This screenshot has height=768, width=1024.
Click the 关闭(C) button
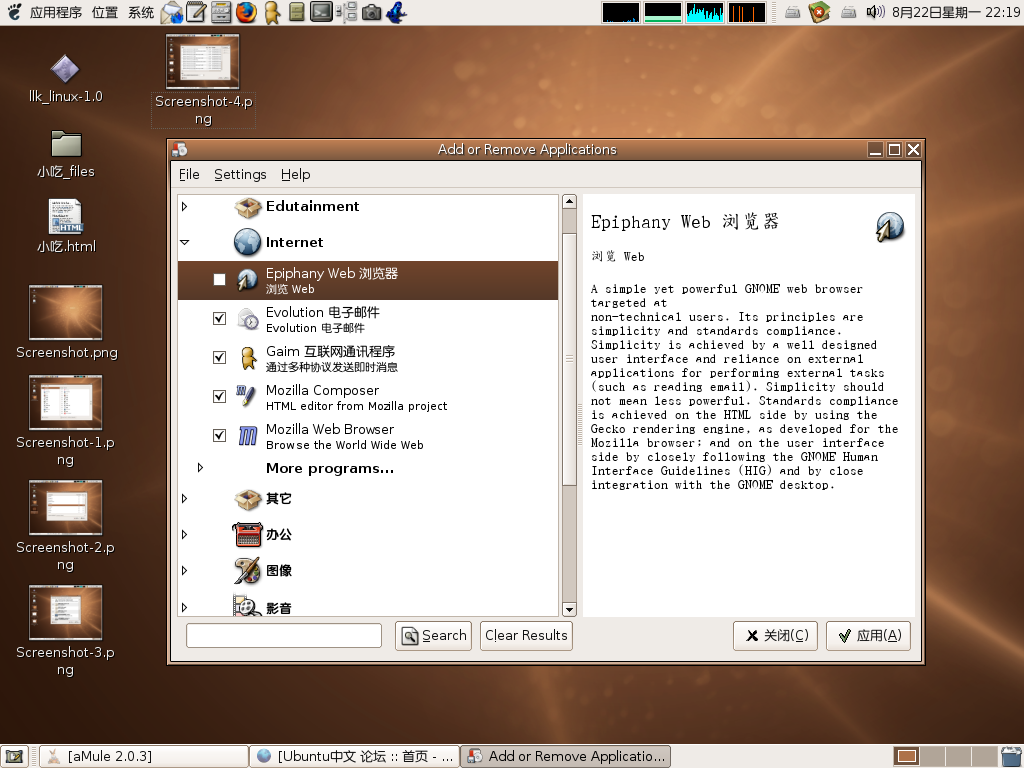[775, 635]
